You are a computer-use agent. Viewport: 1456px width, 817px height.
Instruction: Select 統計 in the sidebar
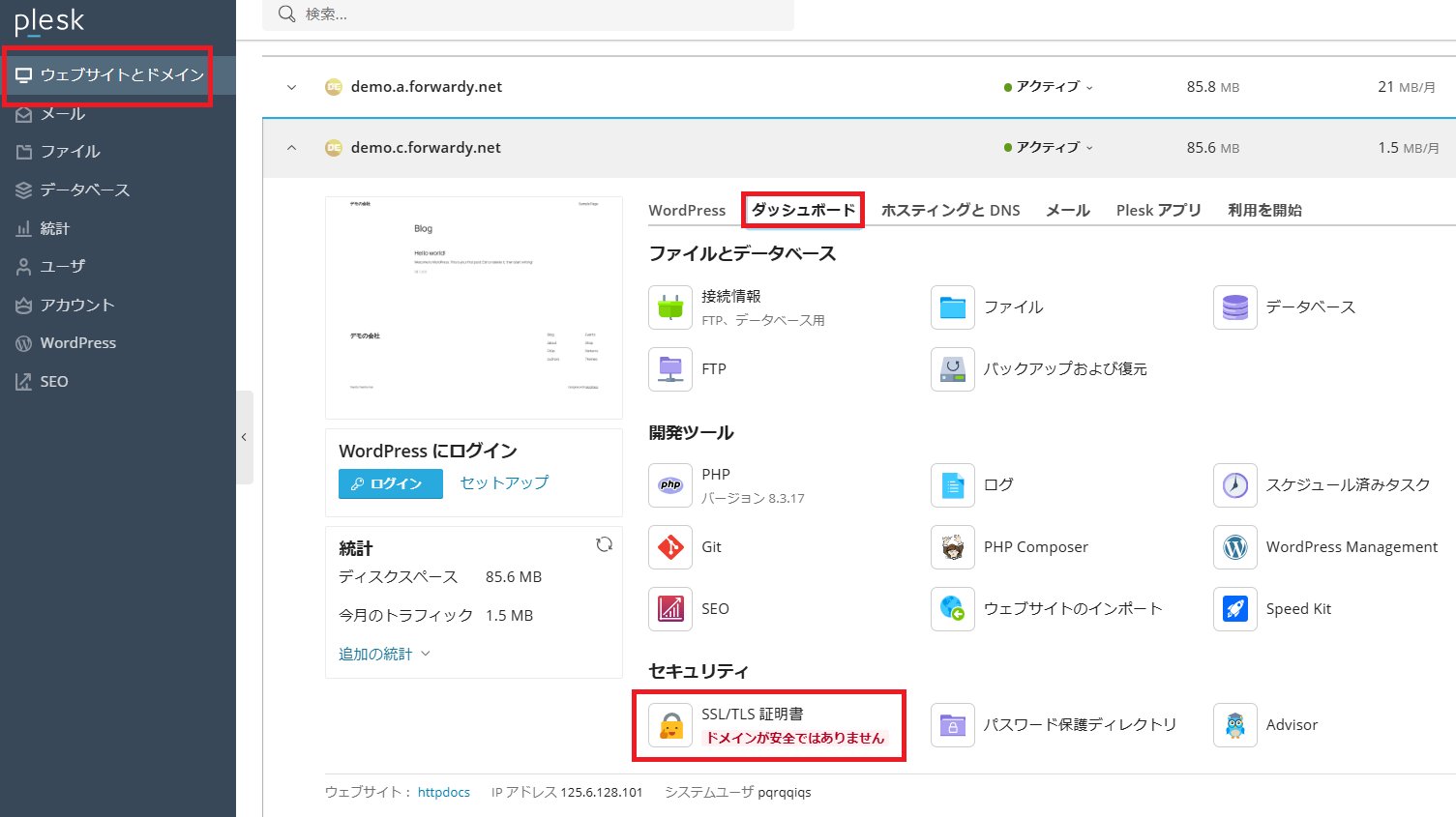coord(118,229)
